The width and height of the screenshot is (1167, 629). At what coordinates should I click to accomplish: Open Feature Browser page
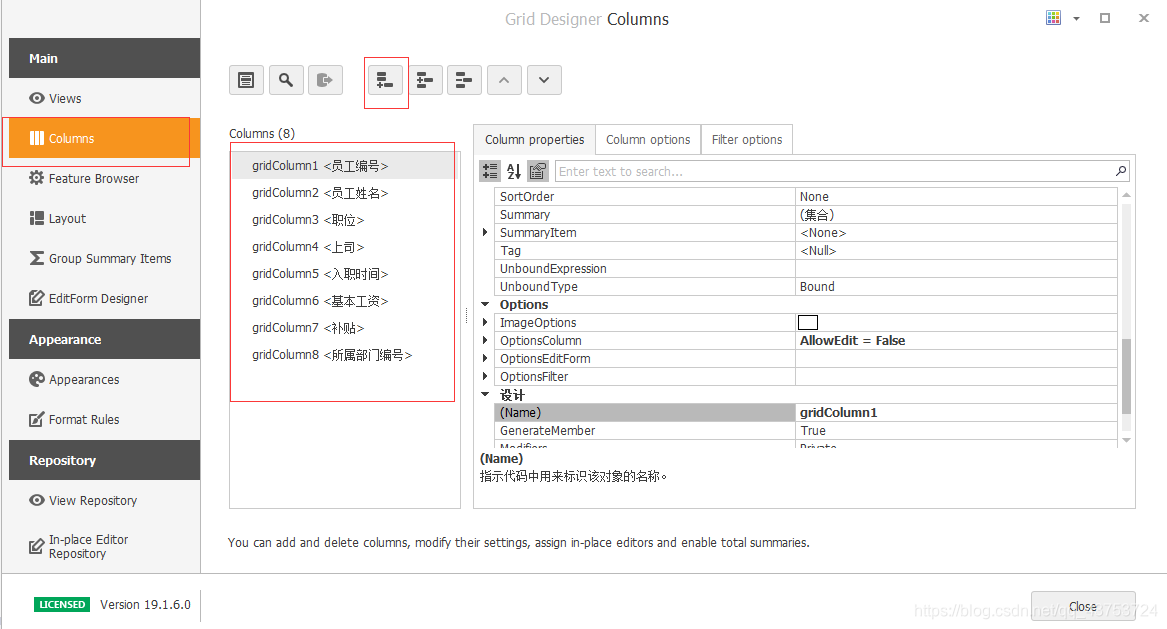click(104, 179)
